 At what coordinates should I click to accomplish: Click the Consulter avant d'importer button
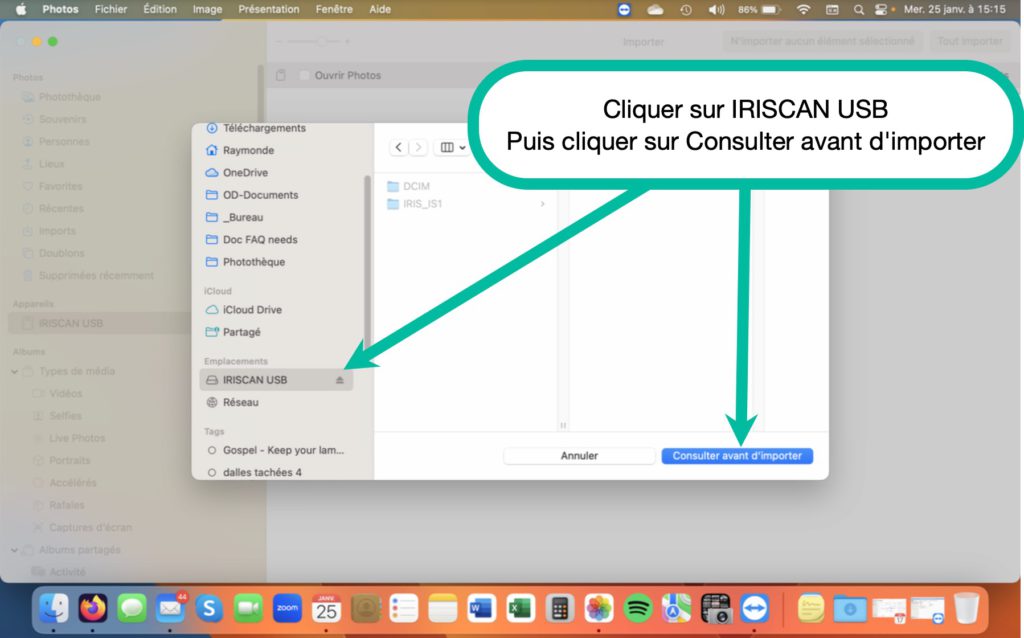point(737,455)
